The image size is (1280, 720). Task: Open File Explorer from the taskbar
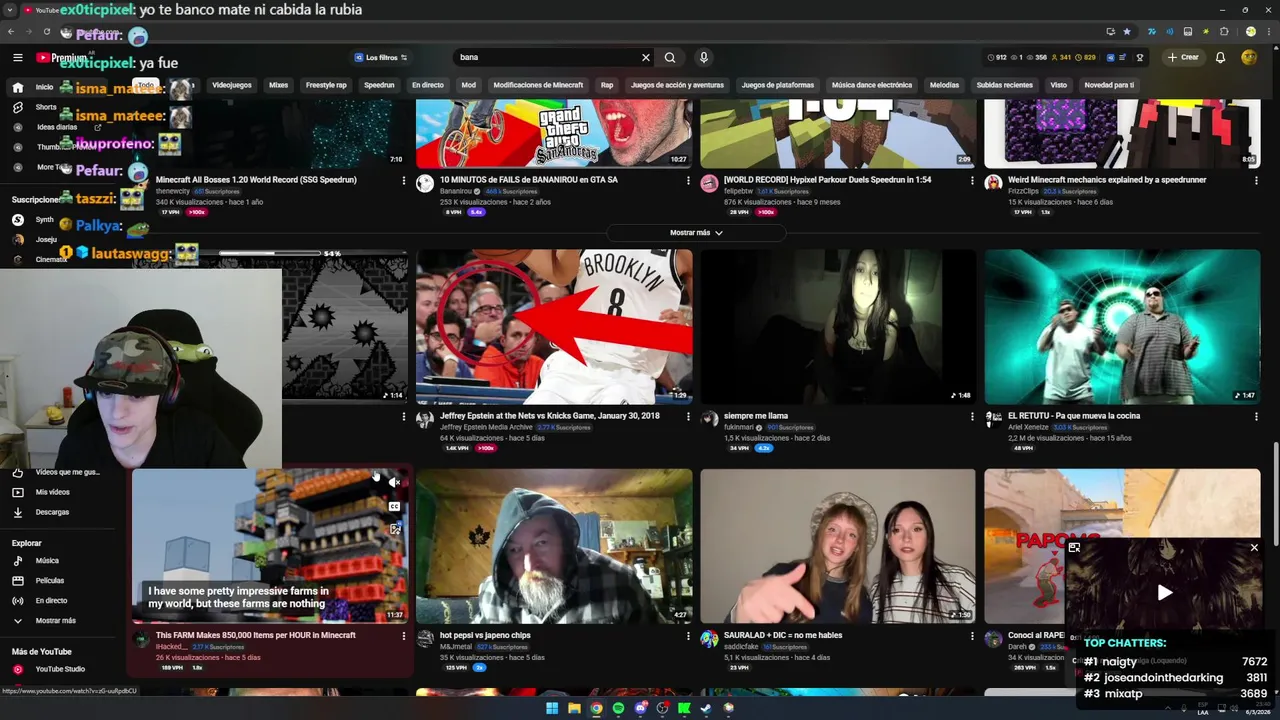574,708
